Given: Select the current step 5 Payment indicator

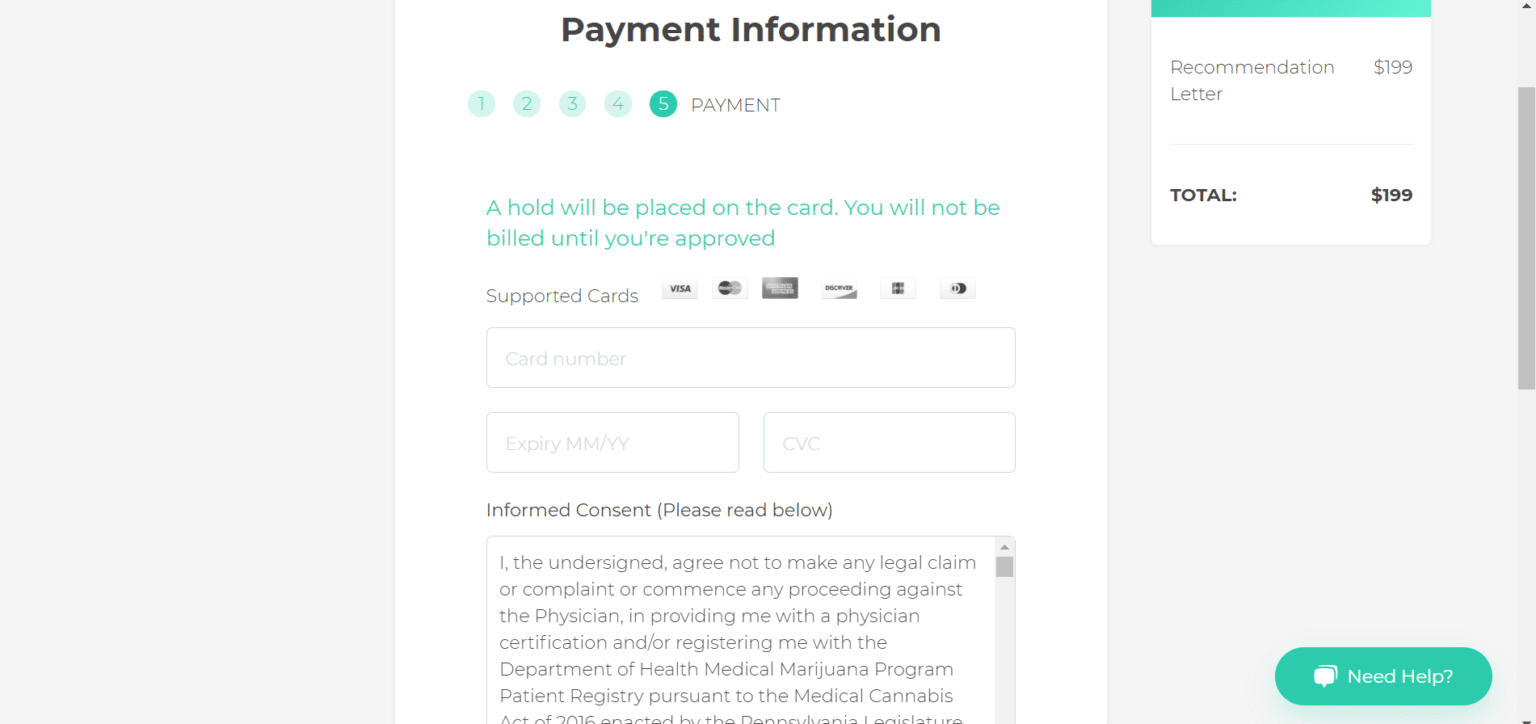Looking at the screenshot, I should point(663,104).
